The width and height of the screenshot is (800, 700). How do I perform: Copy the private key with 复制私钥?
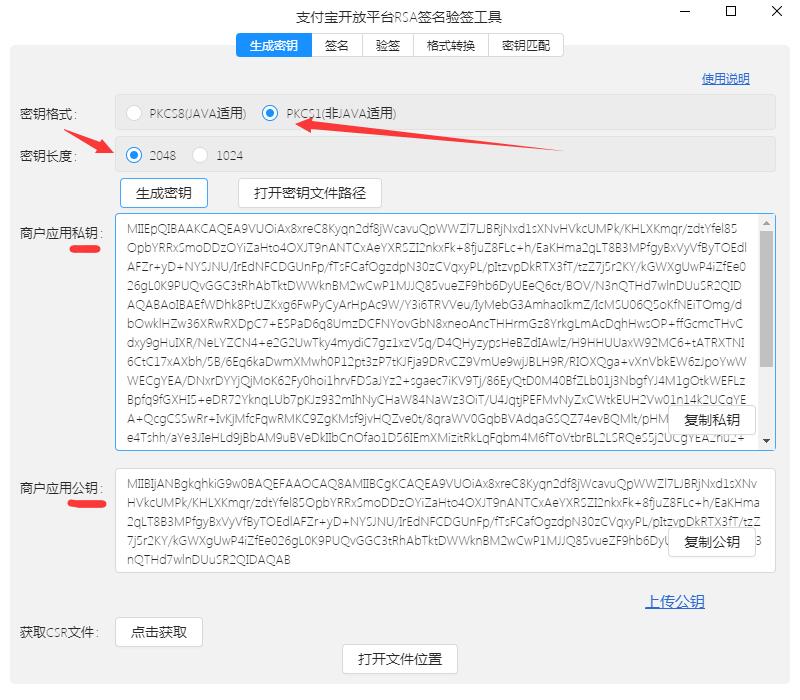click(712, 421)
